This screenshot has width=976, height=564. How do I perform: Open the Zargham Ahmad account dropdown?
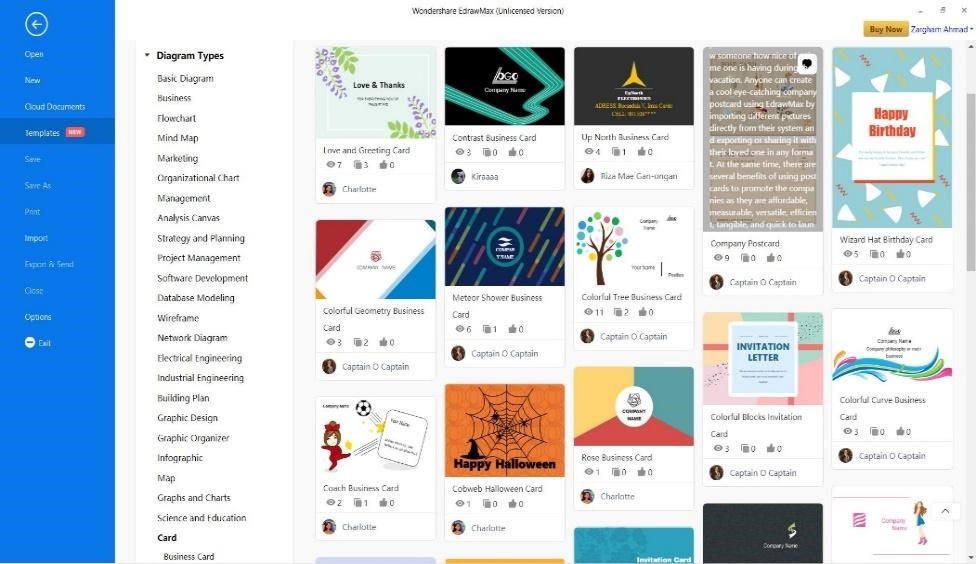941,29
